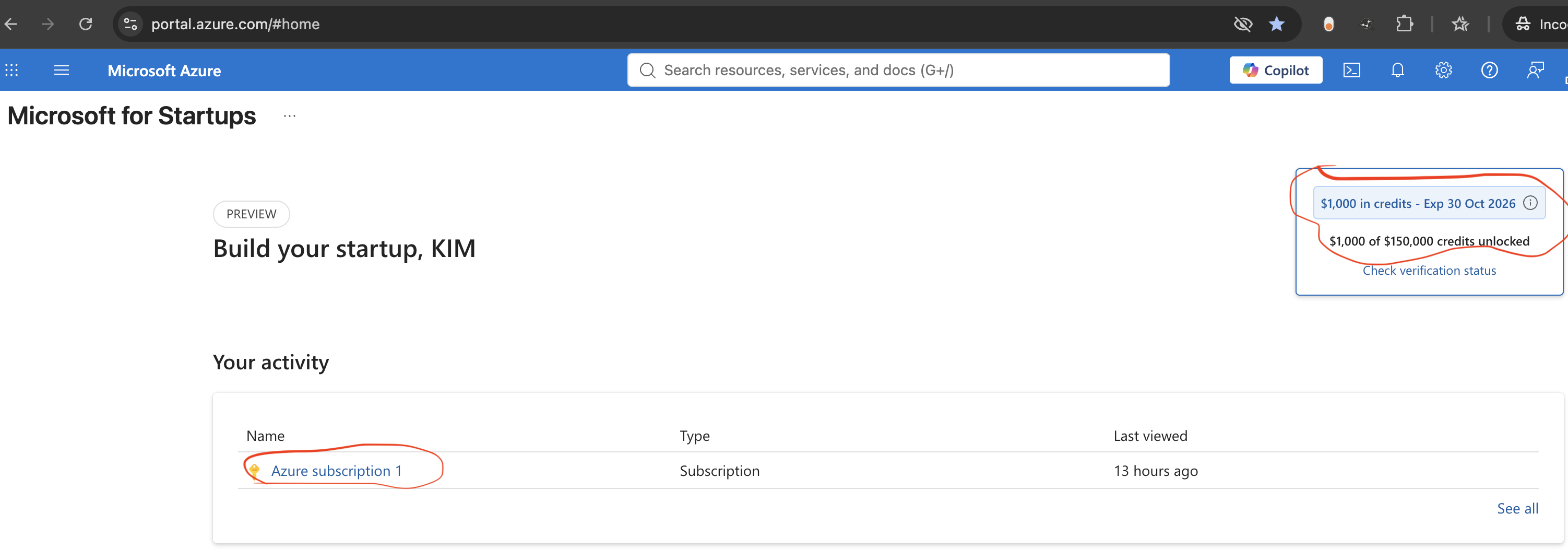Open the notifications bell

[x=1397, y=70]
